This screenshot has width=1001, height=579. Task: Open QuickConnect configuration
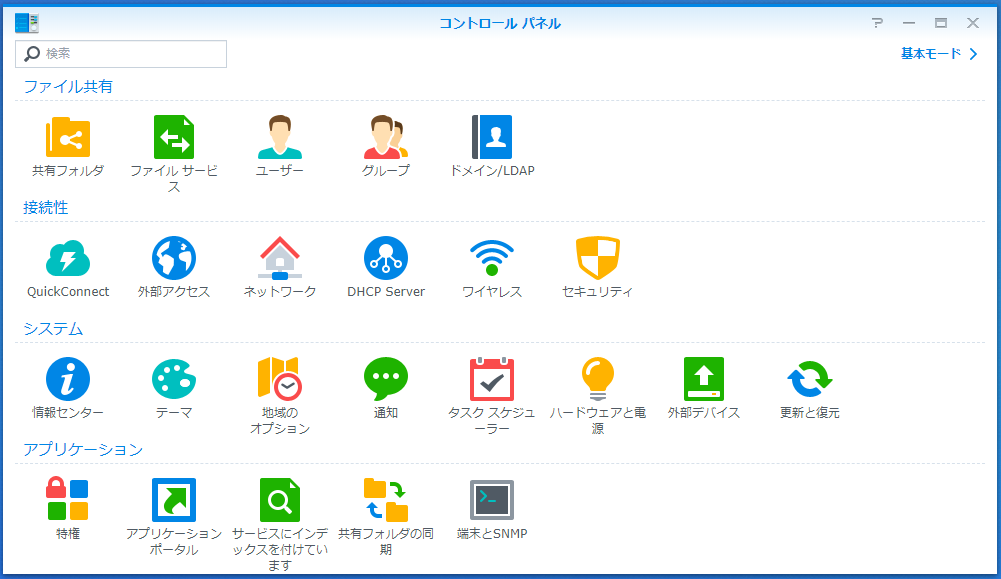(x=67, y=260)
